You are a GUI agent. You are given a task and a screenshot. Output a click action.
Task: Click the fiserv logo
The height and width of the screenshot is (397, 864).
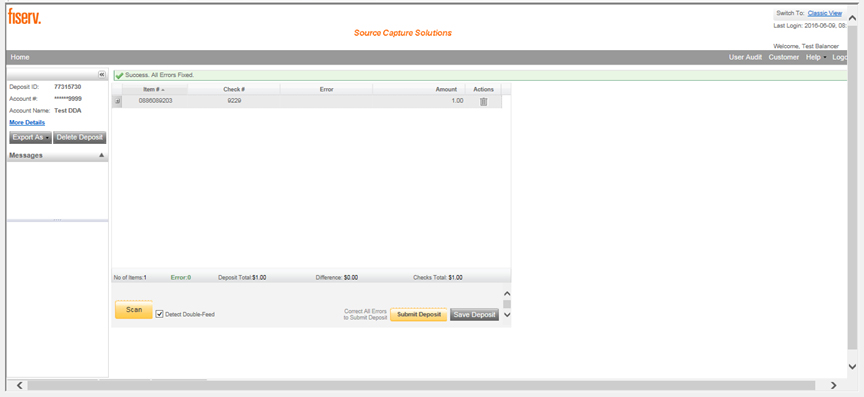coord(25,17)
